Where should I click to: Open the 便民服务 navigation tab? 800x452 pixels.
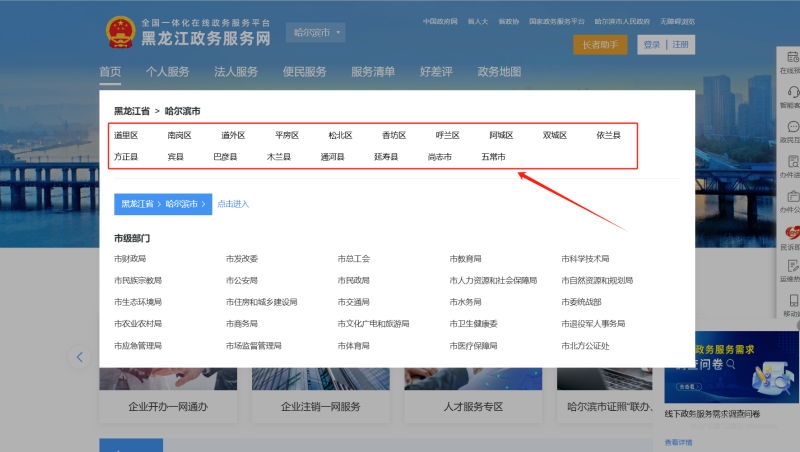pos(305,71)
